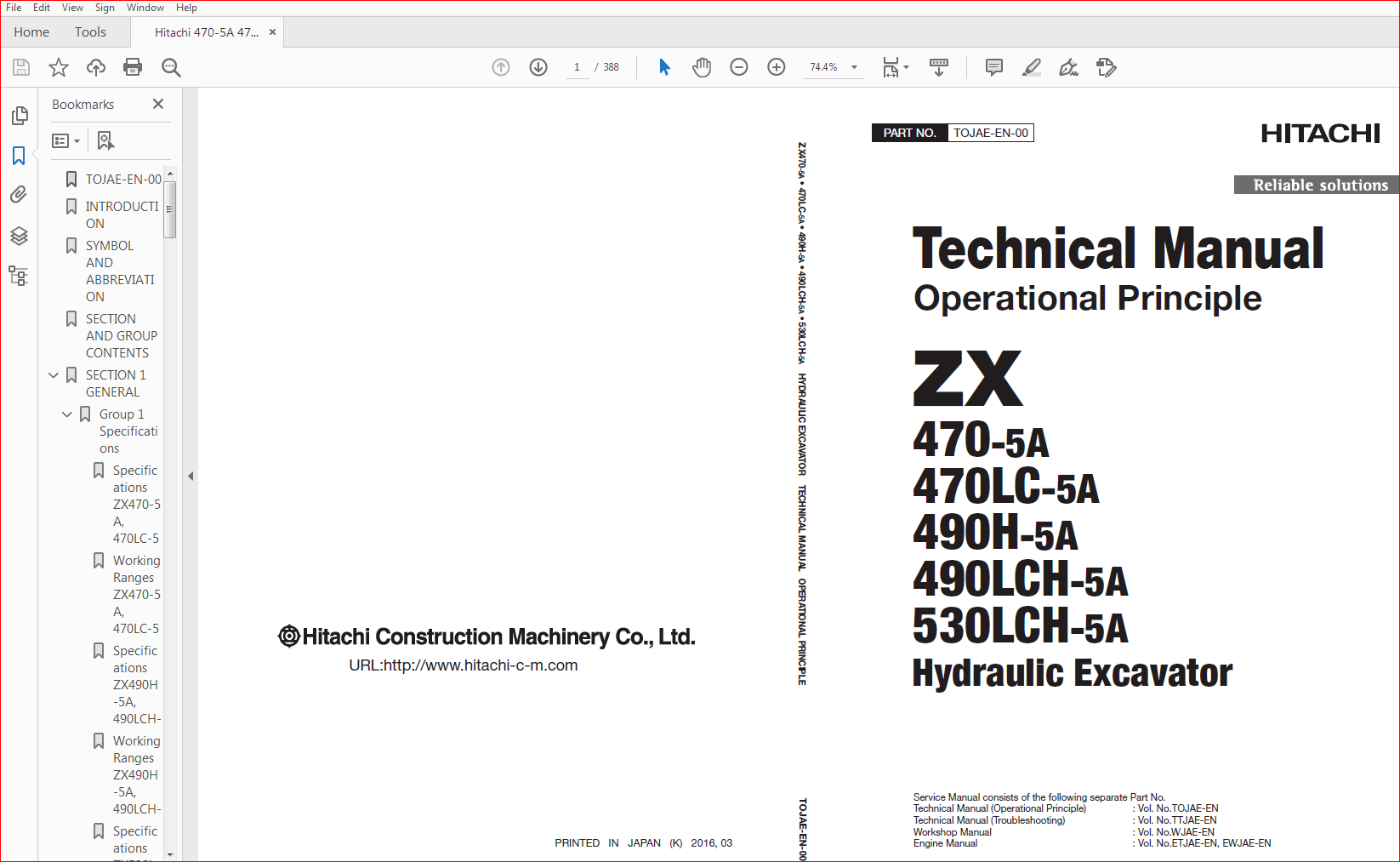This screenshot has height=862, width=1400.
Task: Click the bookmarks panel scrollbar thumb
Action: [x=170, y=209]
